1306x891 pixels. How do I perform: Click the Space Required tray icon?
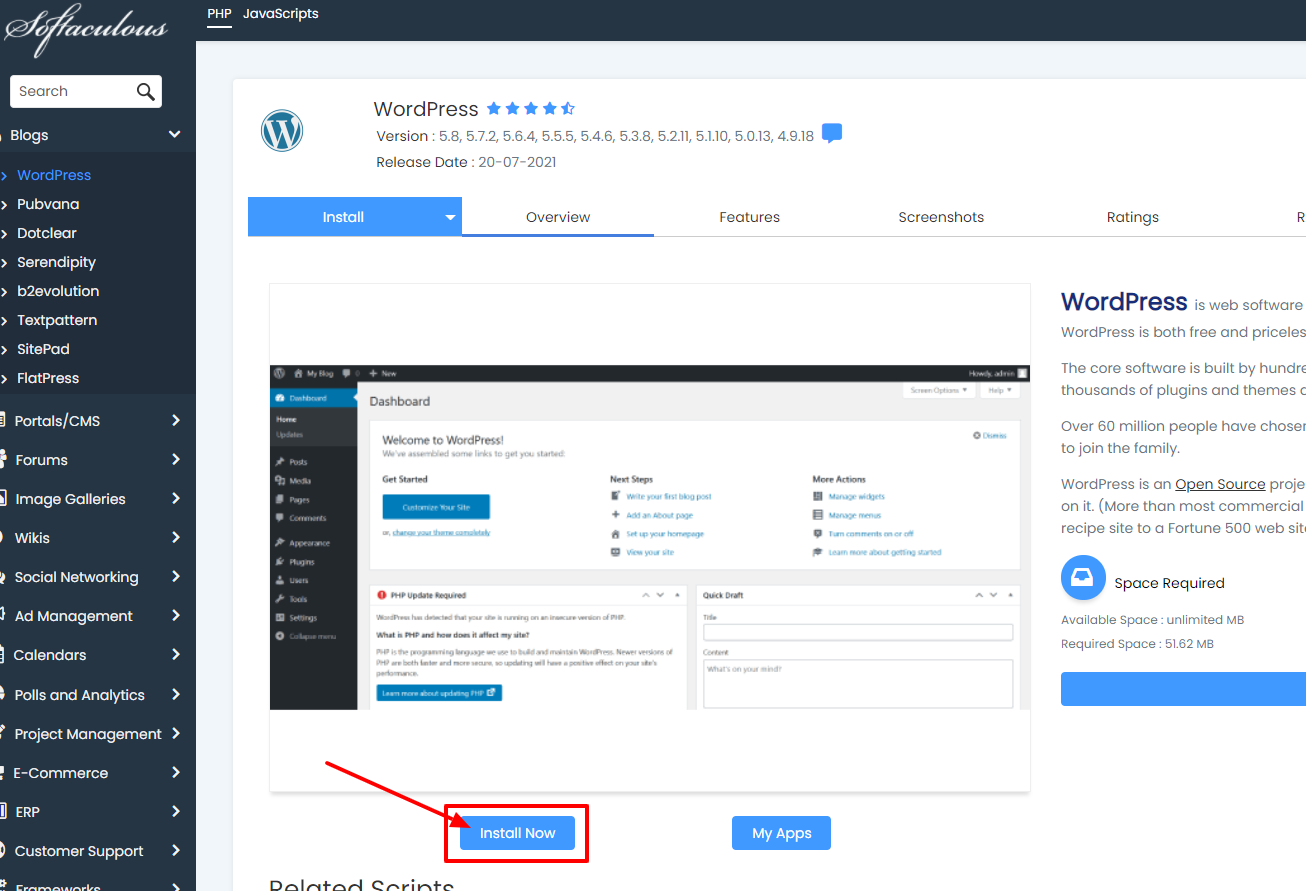click(x=1083, y=578)
